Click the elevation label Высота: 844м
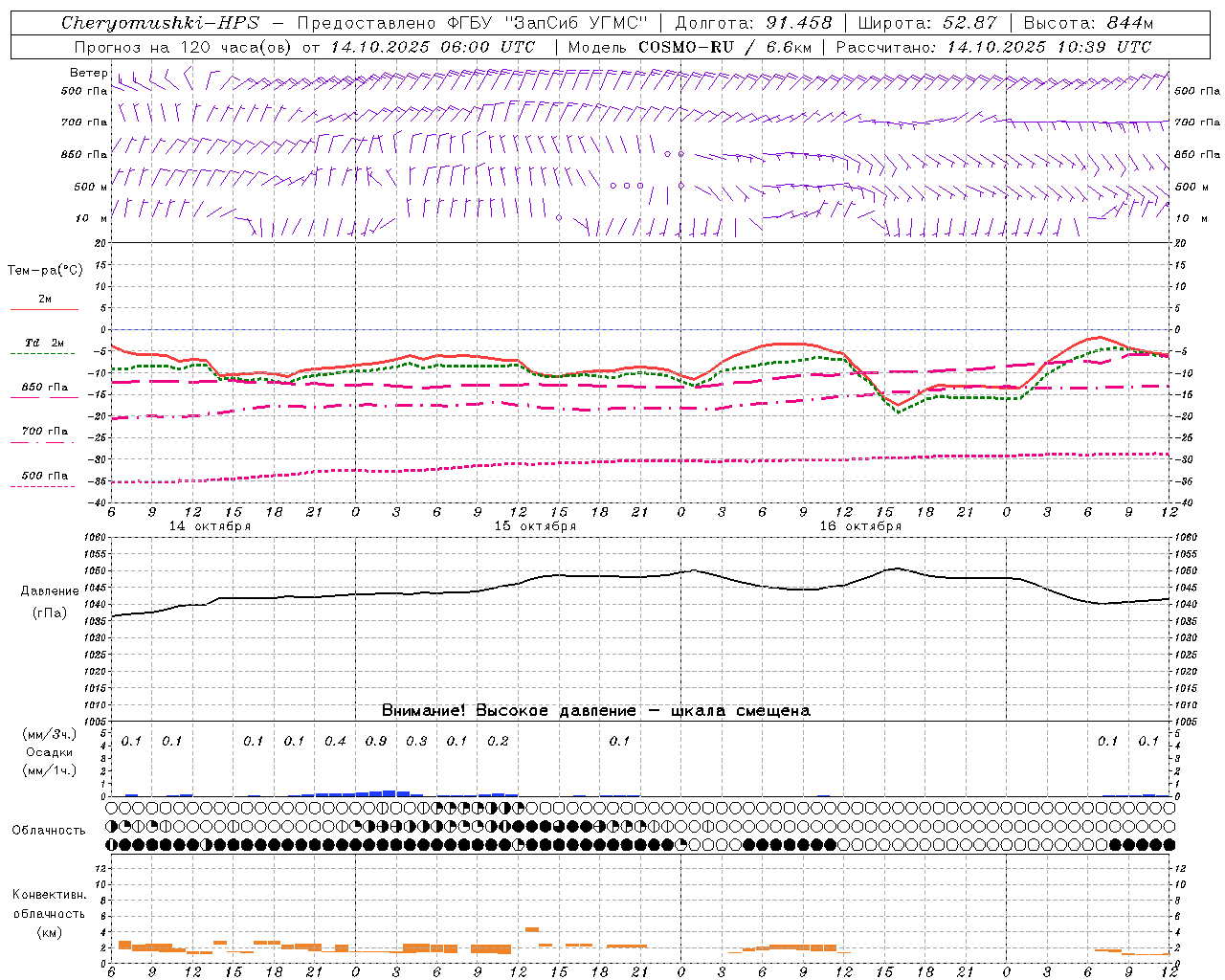Image resolution: width=1225 pixels, height=980 pixels. pyautogui.click(x=1088, y=23)
